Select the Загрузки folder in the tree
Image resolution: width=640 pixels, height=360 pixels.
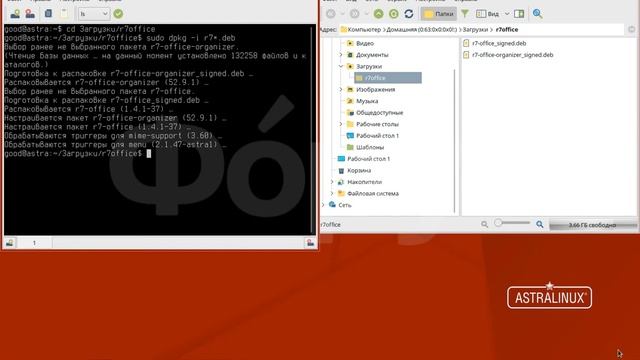[369, 66]
